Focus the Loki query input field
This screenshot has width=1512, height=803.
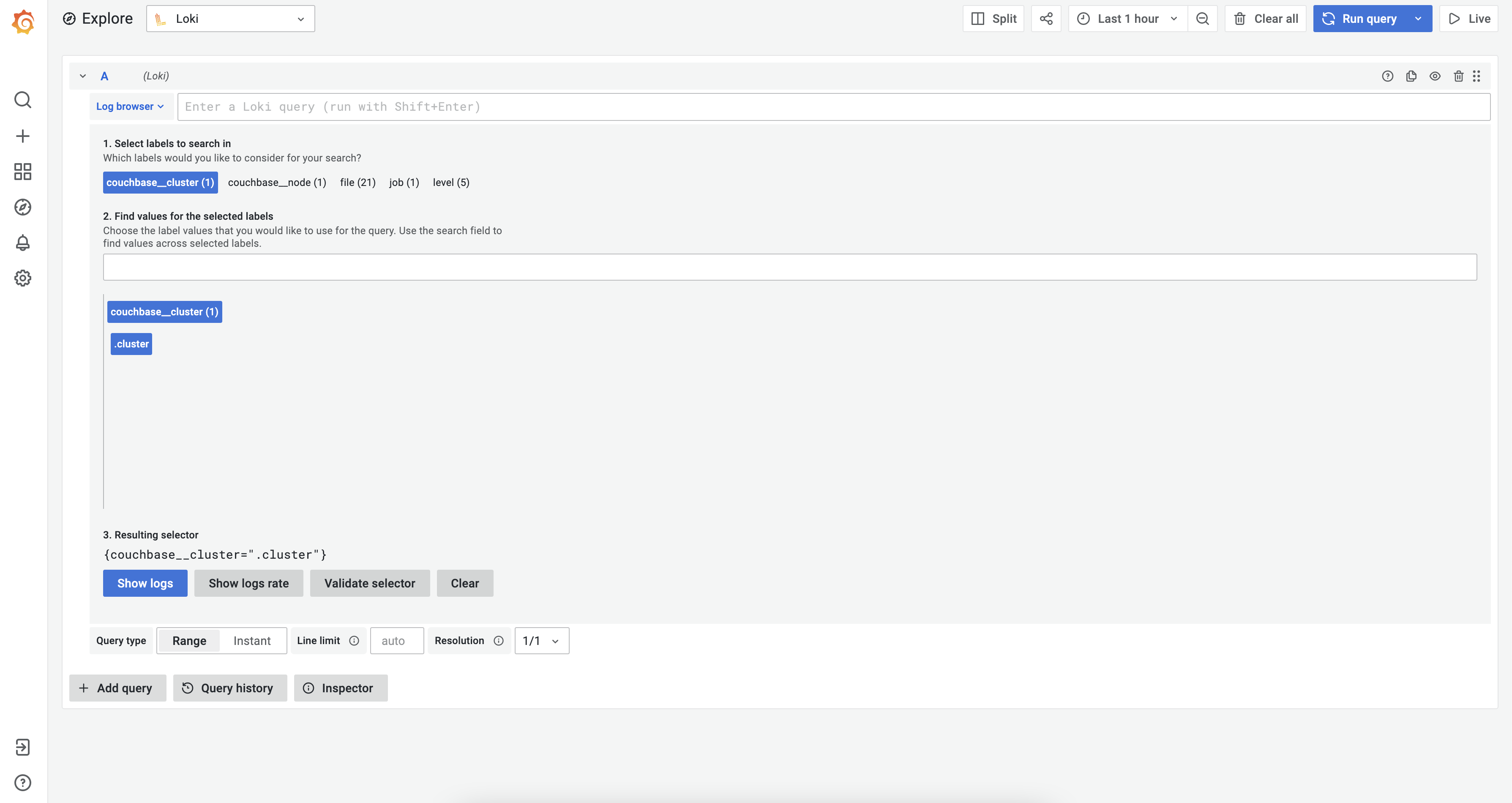(x=833, y=107)
